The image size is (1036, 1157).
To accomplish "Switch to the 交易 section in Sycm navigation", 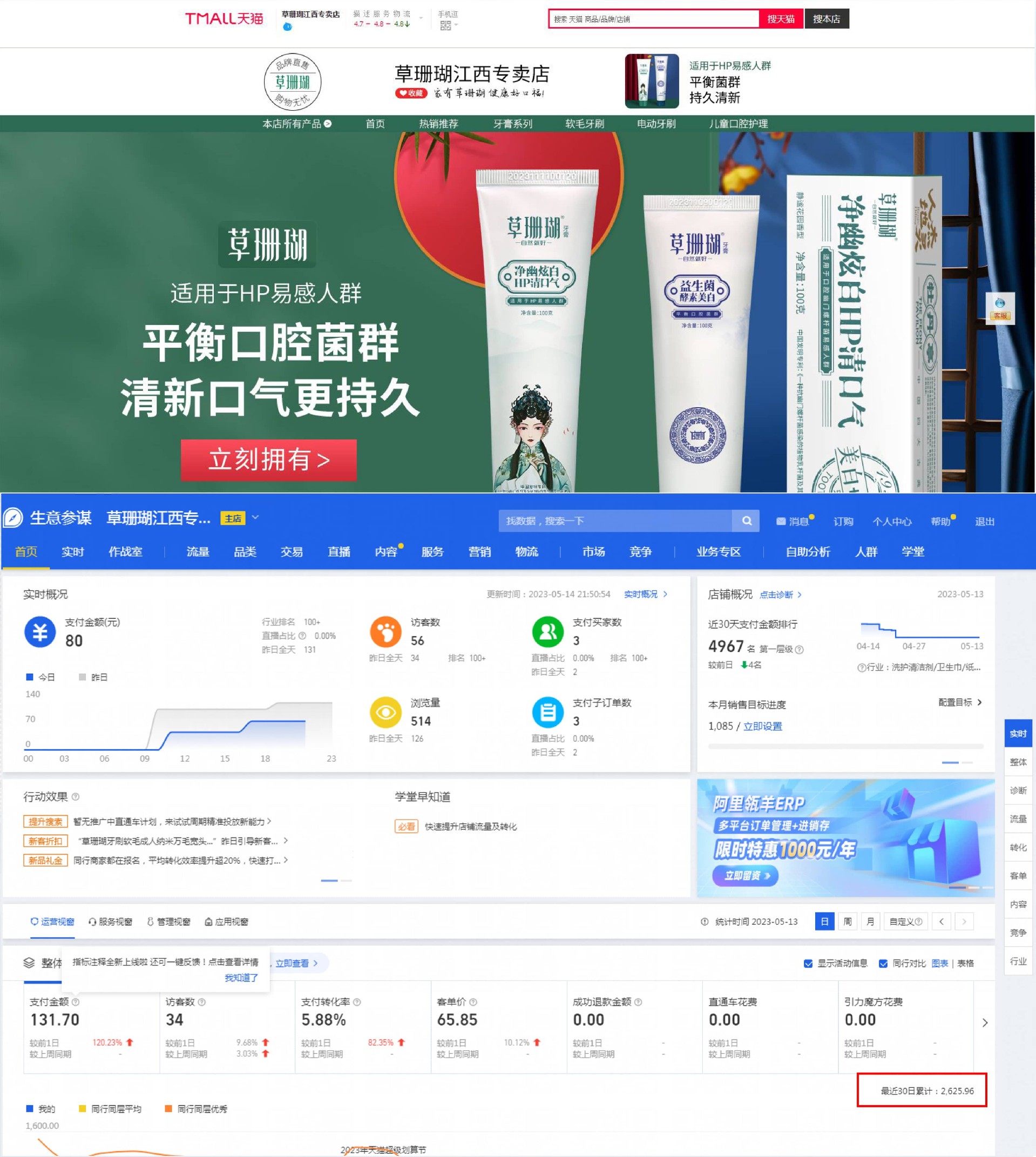I will (293, 551).
